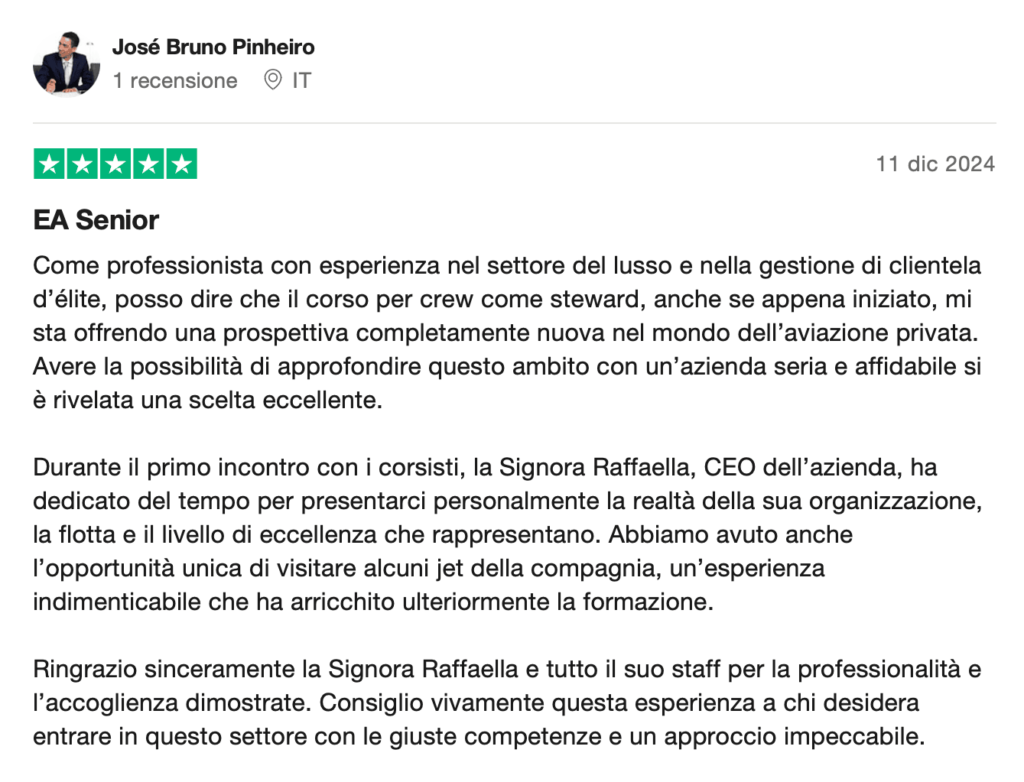
Task: Click the review date 11 dic 2024
Action: tap(935, 164)
